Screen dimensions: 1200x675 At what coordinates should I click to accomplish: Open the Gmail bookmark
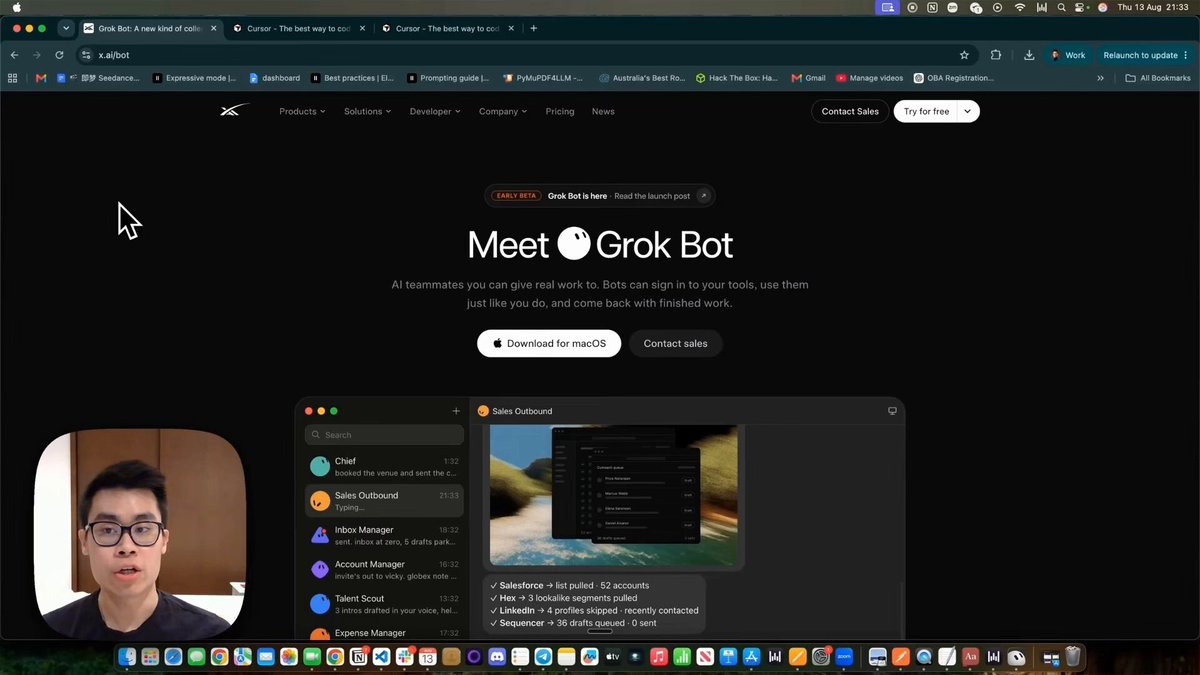pyautogui.click(x=808, y=78)
